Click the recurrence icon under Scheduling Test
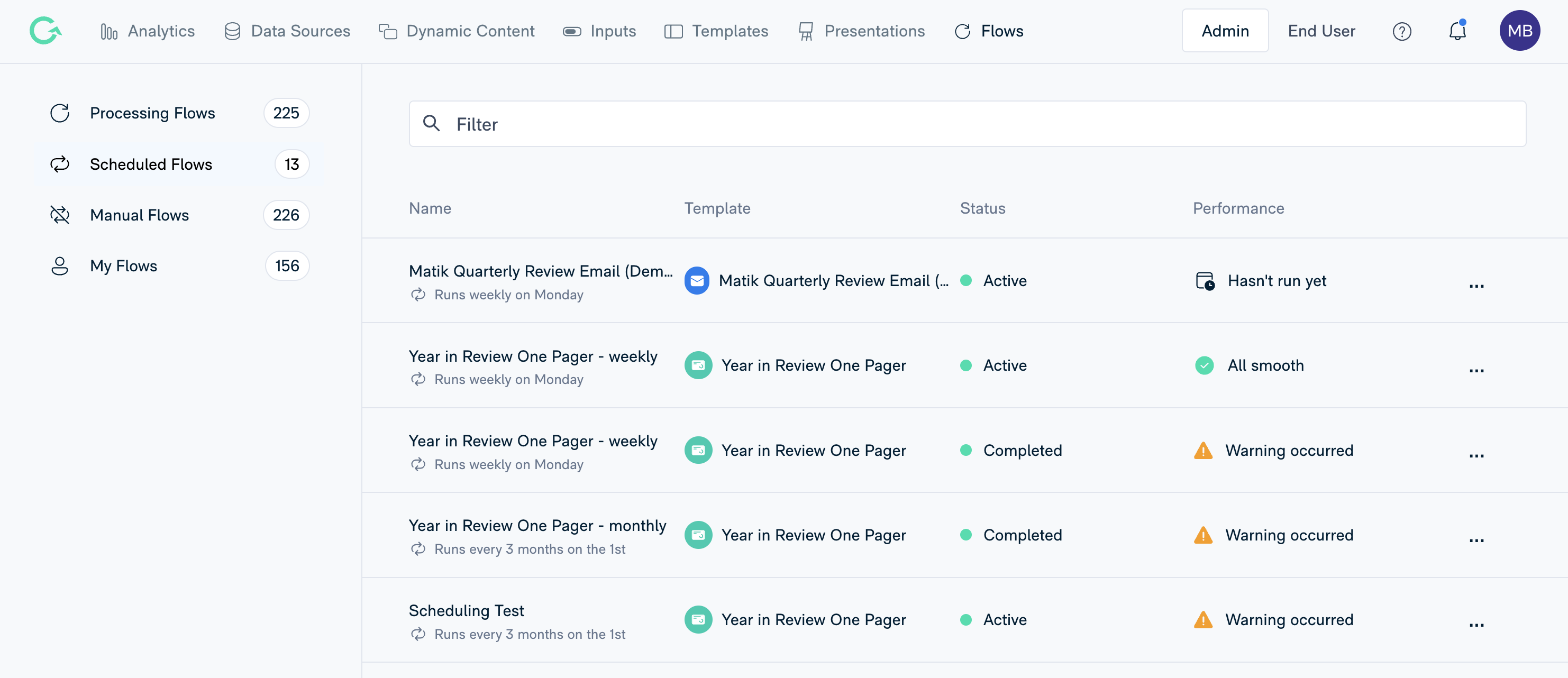 coord(417,634)
